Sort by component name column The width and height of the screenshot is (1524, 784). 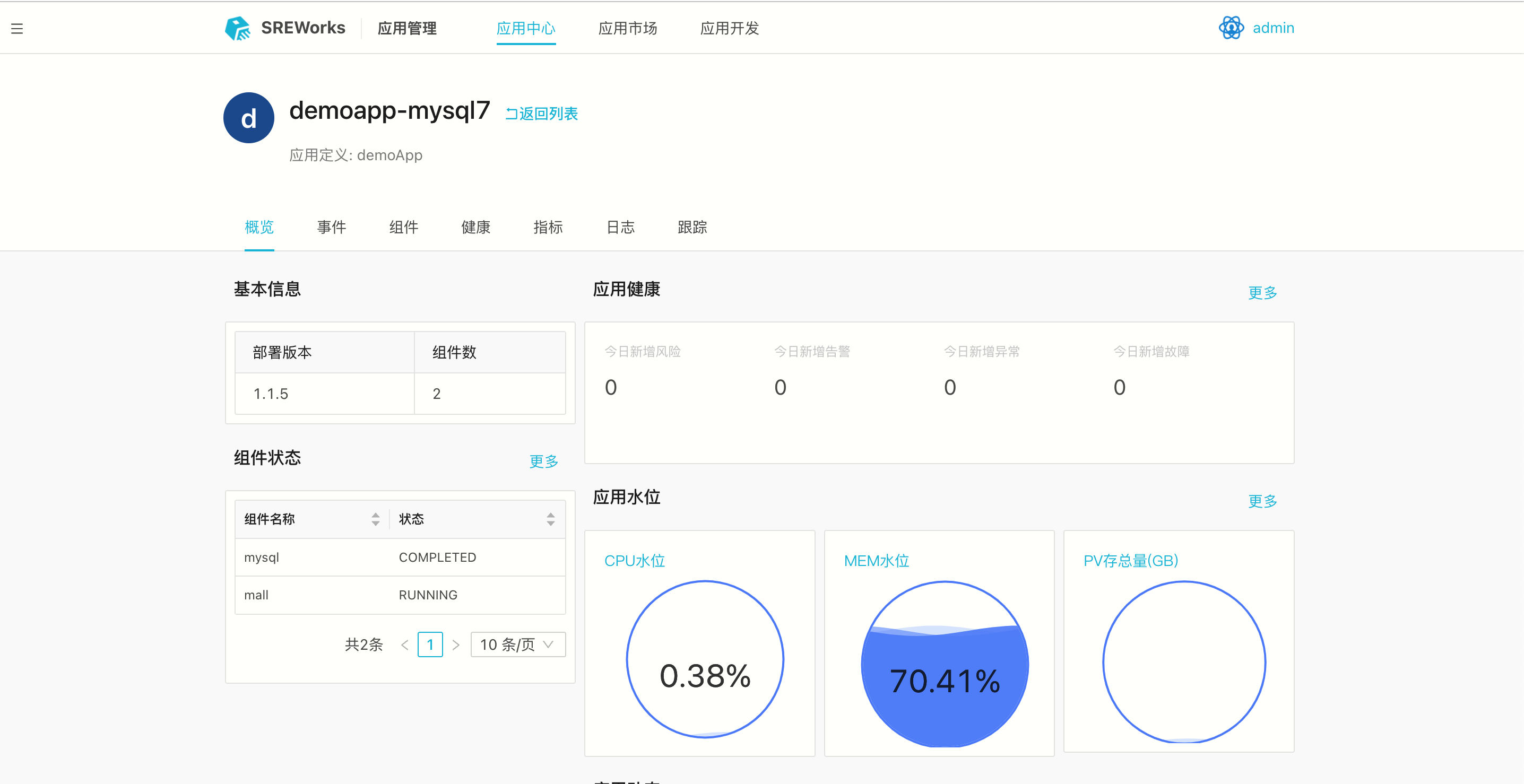(x=375, y=519)
